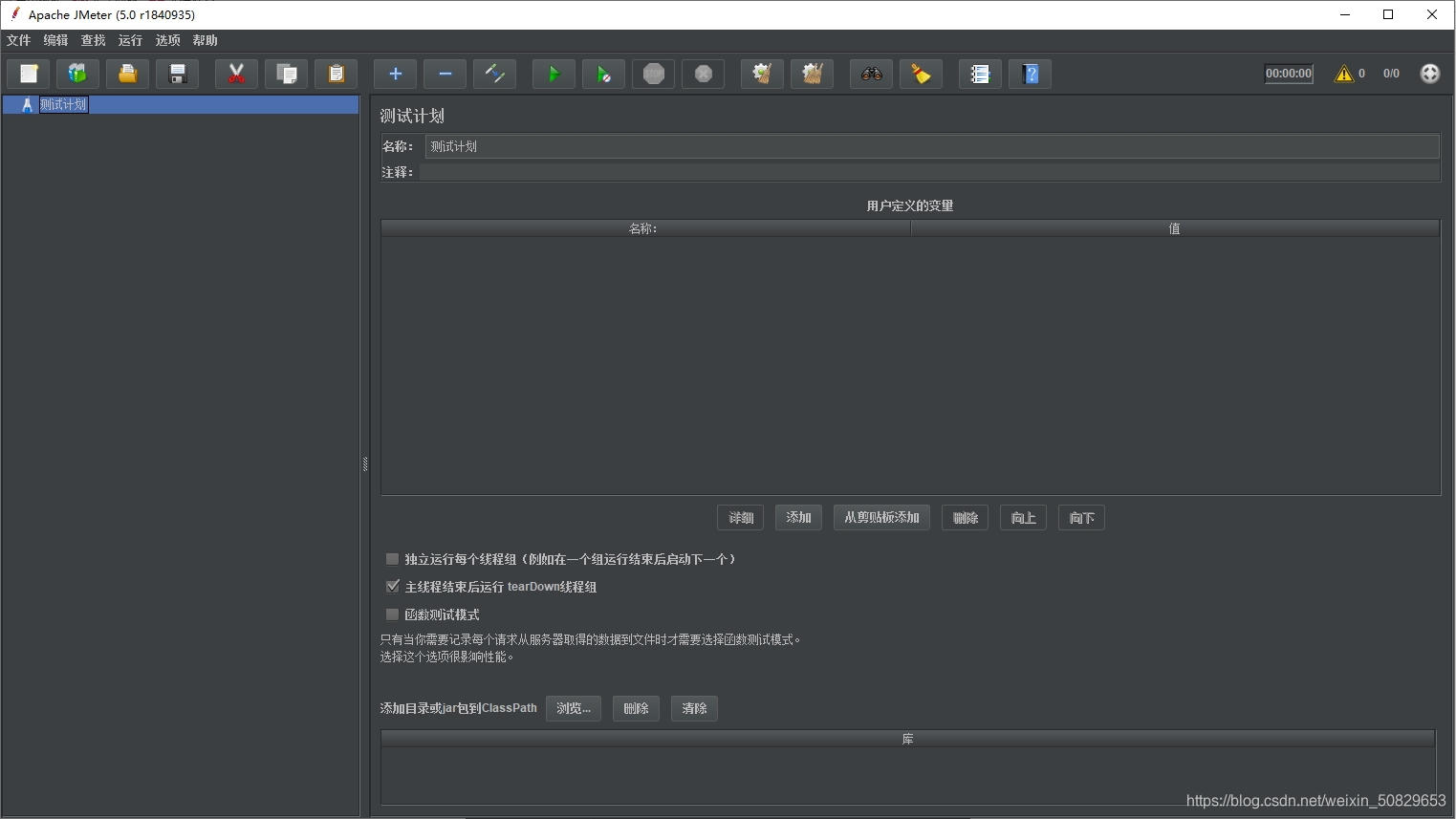The image size is (1456, 819).
Task: Click the Clear results gear-broom icon
Action: pyautogui.click(x=762, y=74)
